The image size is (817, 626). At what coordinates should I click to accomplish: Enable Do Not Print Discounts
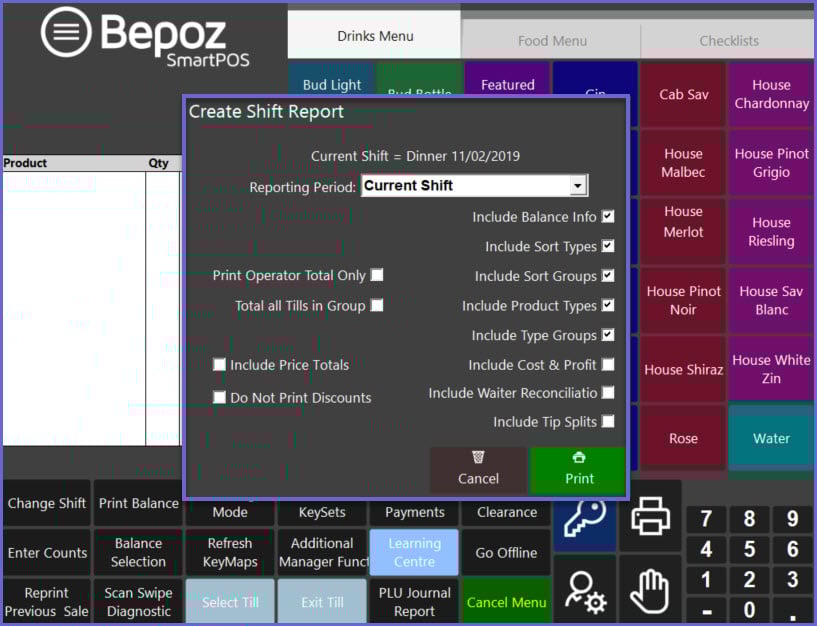[220, 397]
